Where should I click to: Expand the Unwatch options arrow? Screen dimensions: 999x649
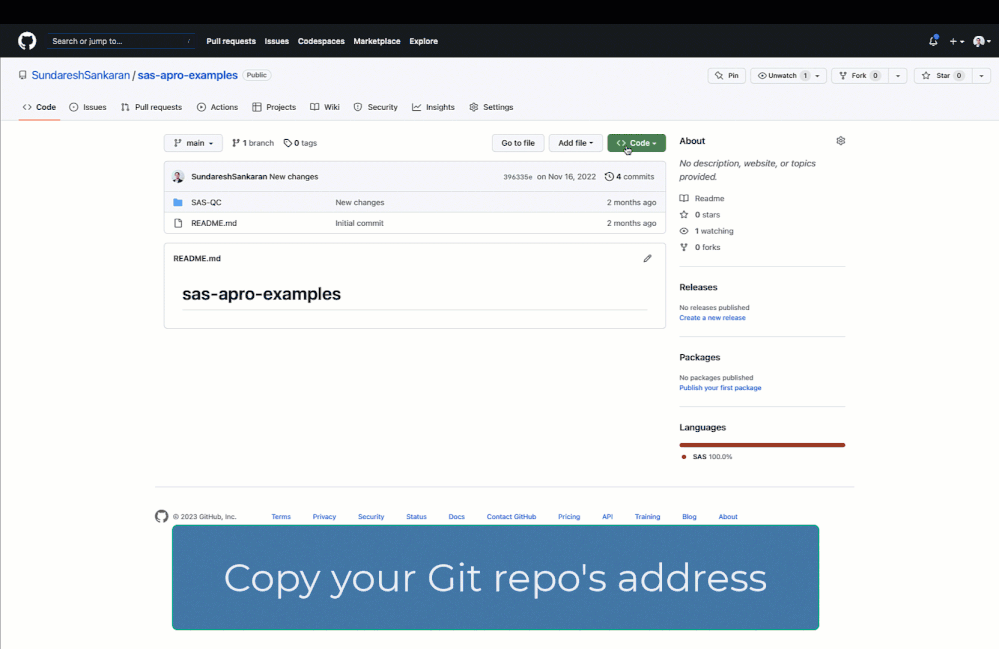coord(818,76)
